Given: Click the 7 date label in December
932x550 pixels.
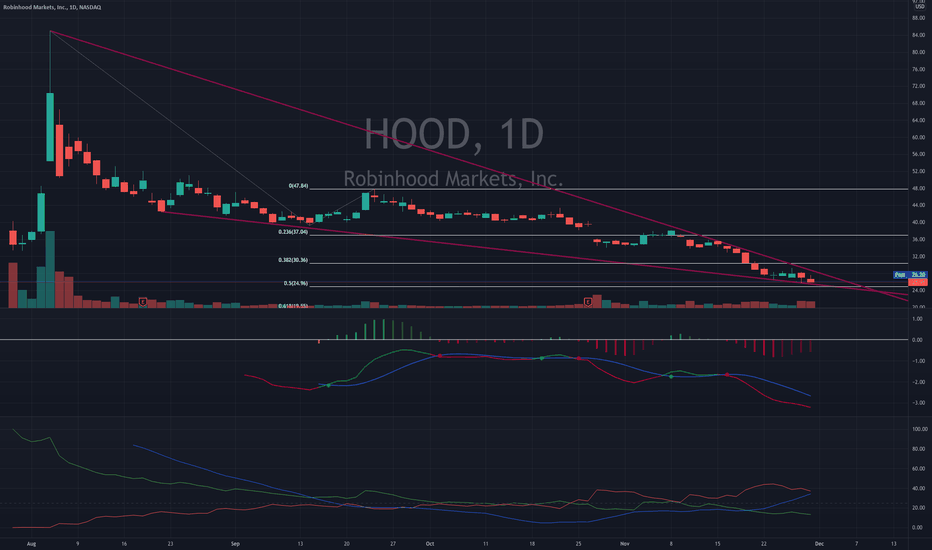Looking at the screenshot, I should point(857,543).
